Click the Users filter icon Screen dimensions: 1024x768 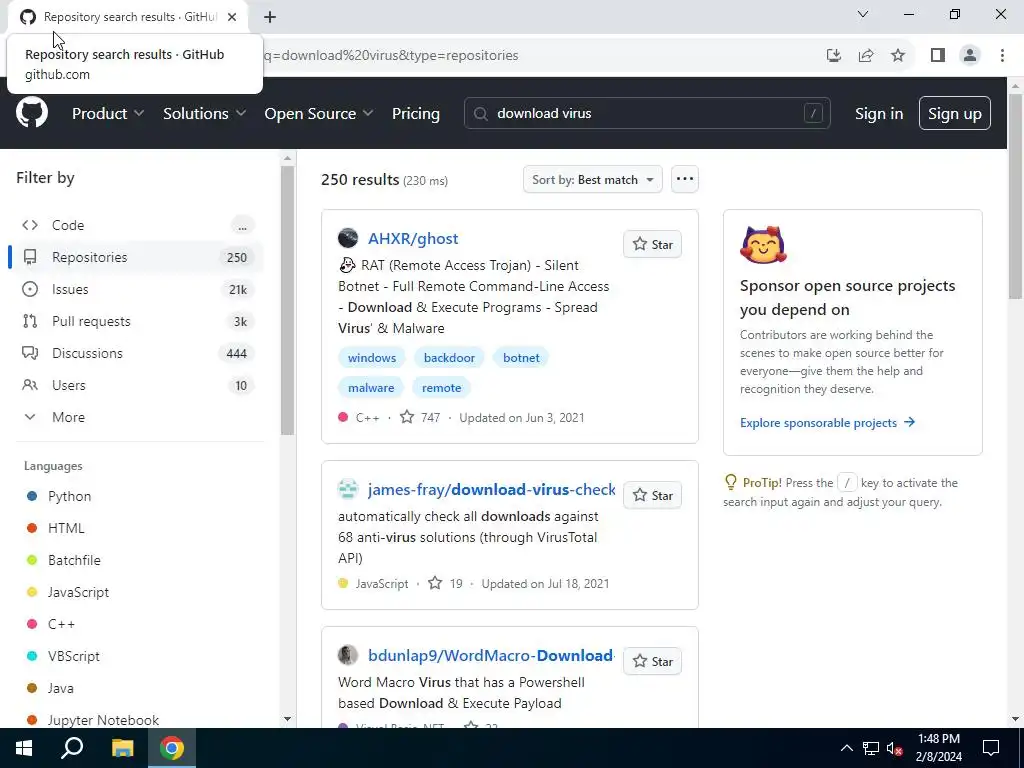(x=30, y=385)
